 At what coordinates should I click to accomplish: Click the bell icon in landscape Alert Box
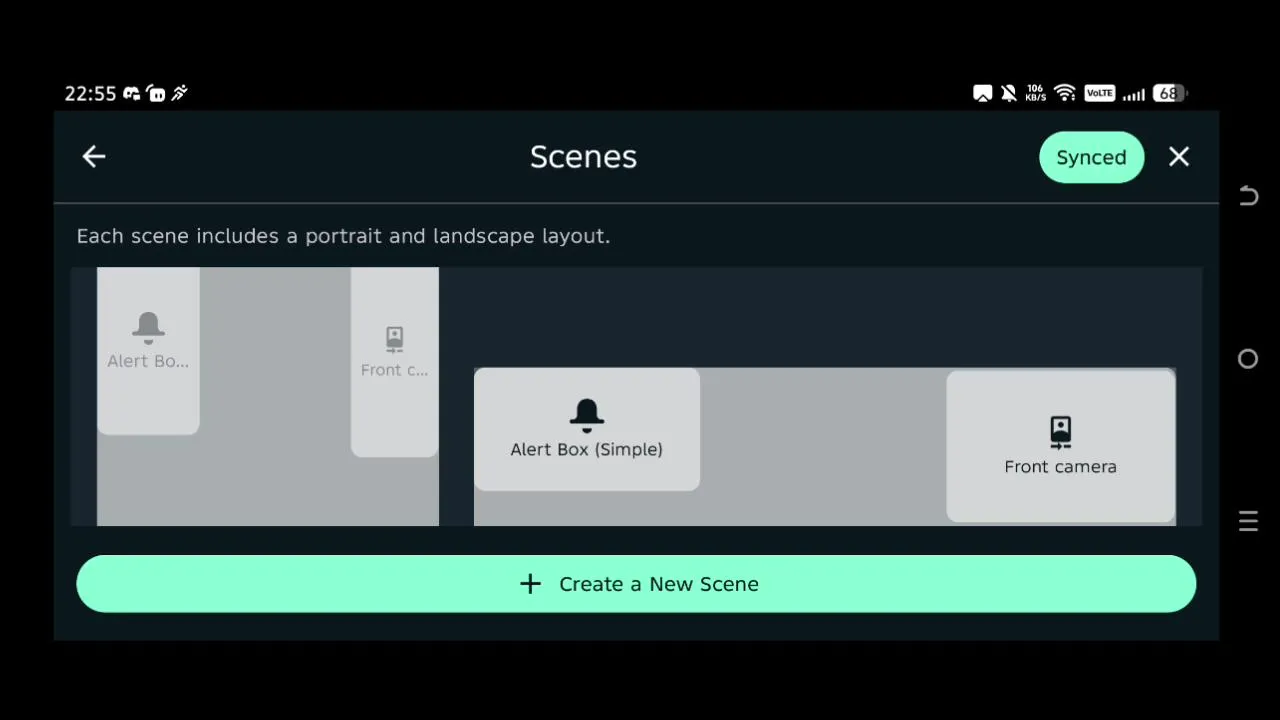pos(587,414)
